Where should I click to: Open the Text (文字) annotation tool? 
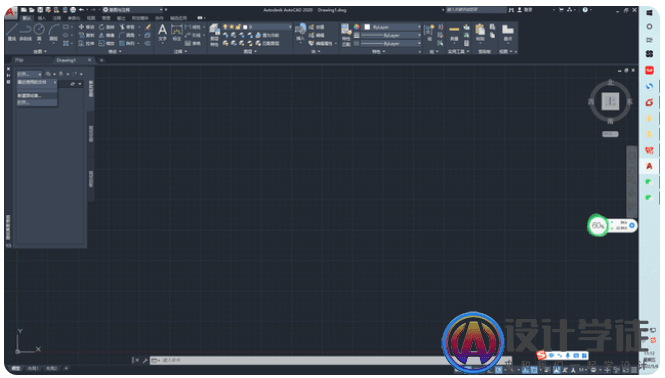tap(162, 33)
